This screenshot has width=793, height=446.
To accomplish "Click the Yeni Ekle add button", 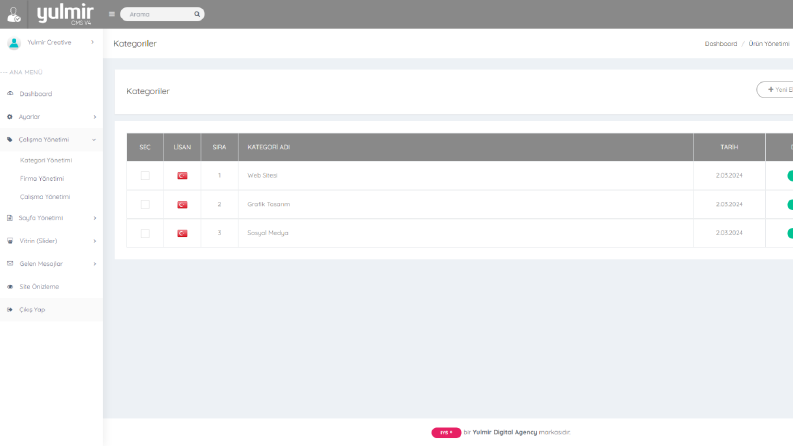I will point(775,90).
